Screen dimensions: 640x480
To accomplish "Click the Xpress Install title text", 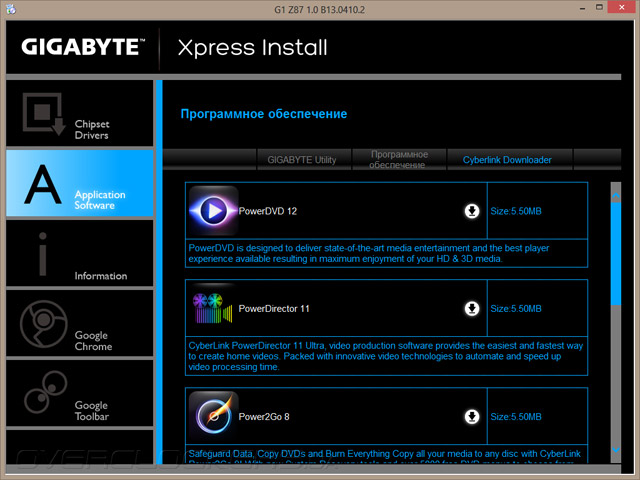I will tap(253, 48).
